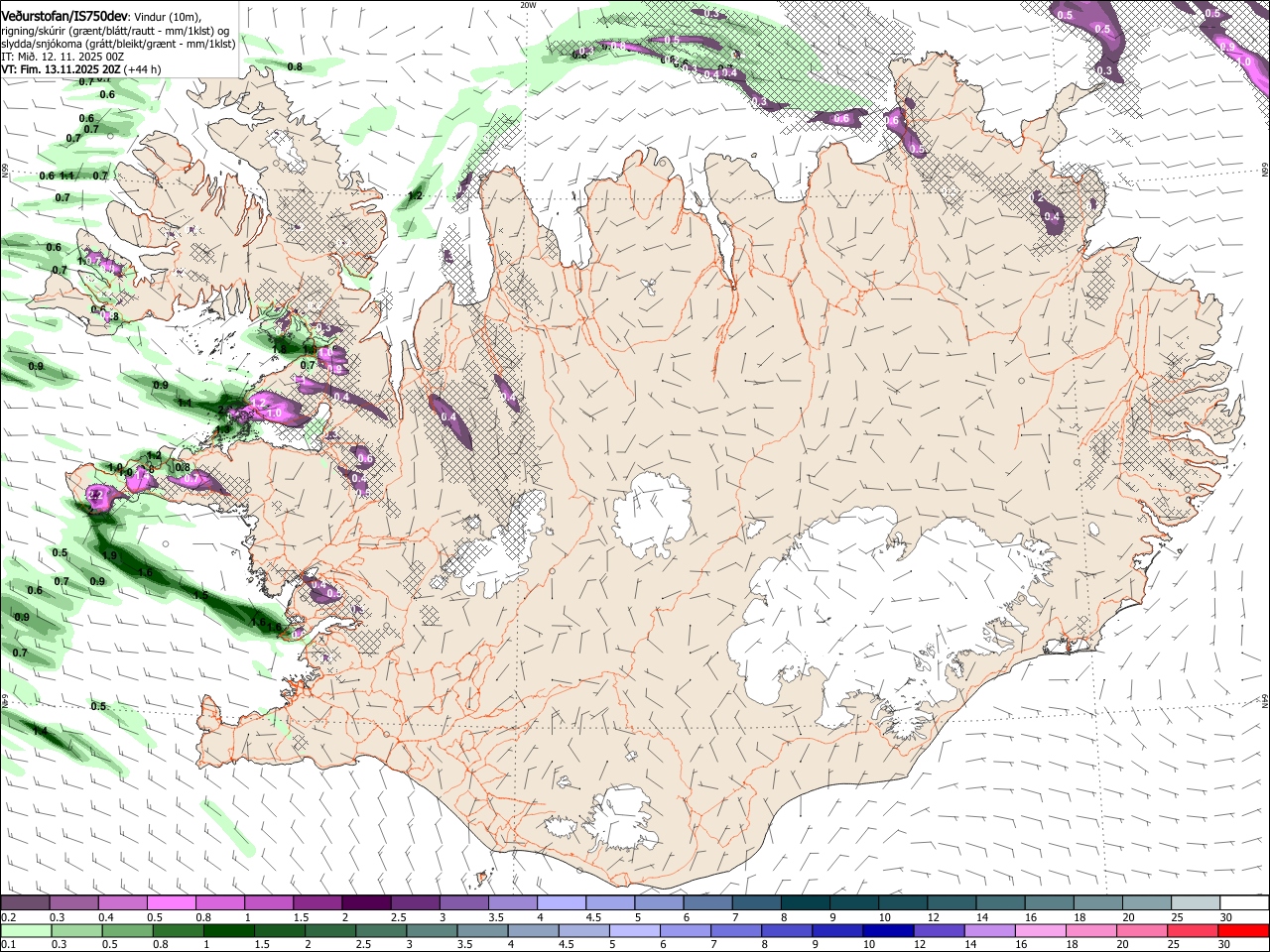The width and height of the screenshot is (1270, 952).
Task: Click the '0.1' legend scale label
Action: [9, 944]
